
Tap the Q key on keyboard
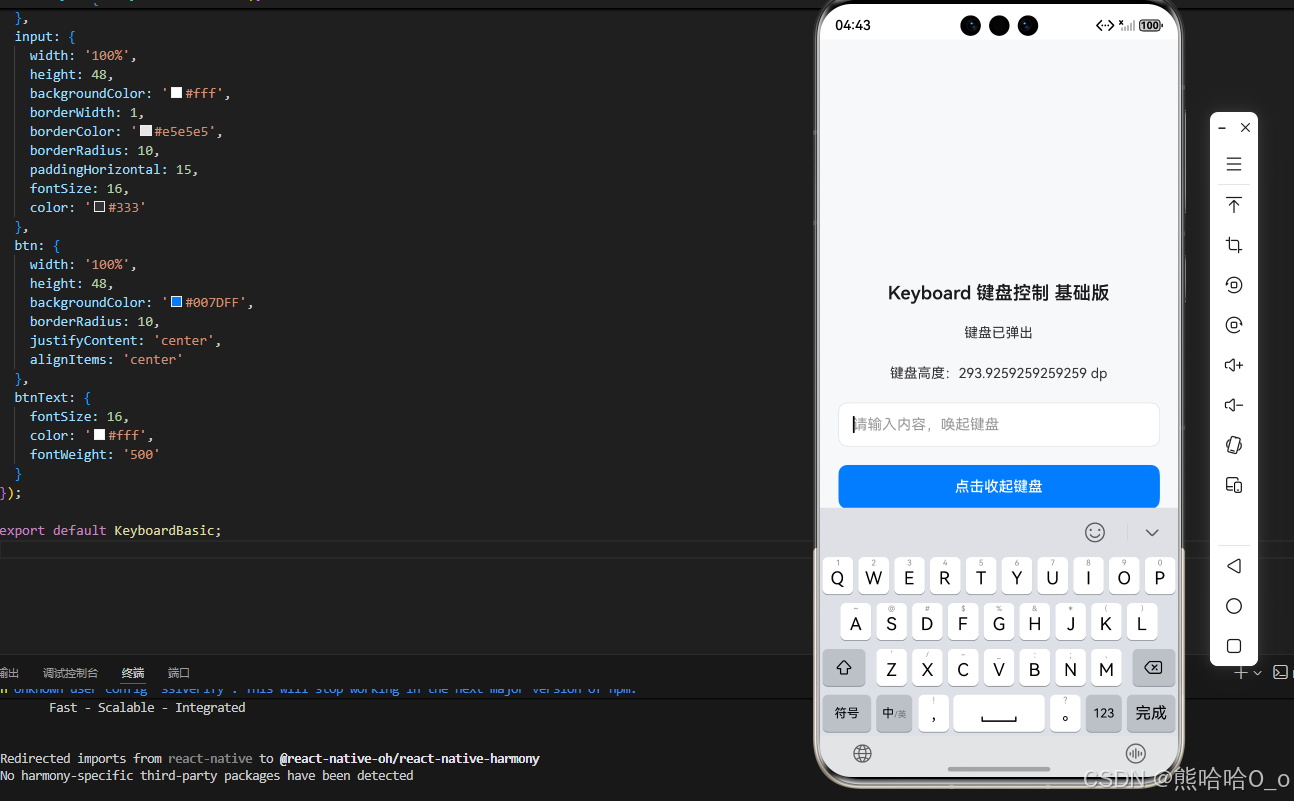click(837, 576)
